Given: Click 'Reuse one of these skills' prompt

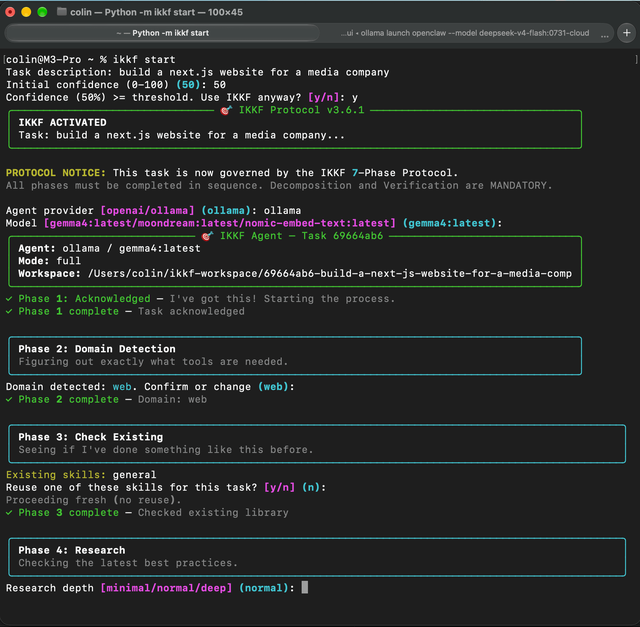Looking at the screenshot, I should [x=166, y=487].
